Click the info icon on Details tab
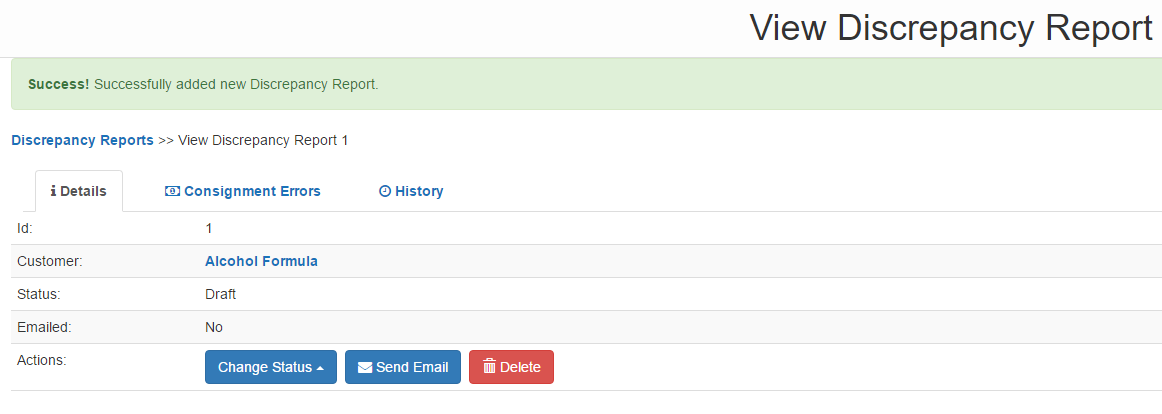The image size is (1162, 414). coord(53,191)
